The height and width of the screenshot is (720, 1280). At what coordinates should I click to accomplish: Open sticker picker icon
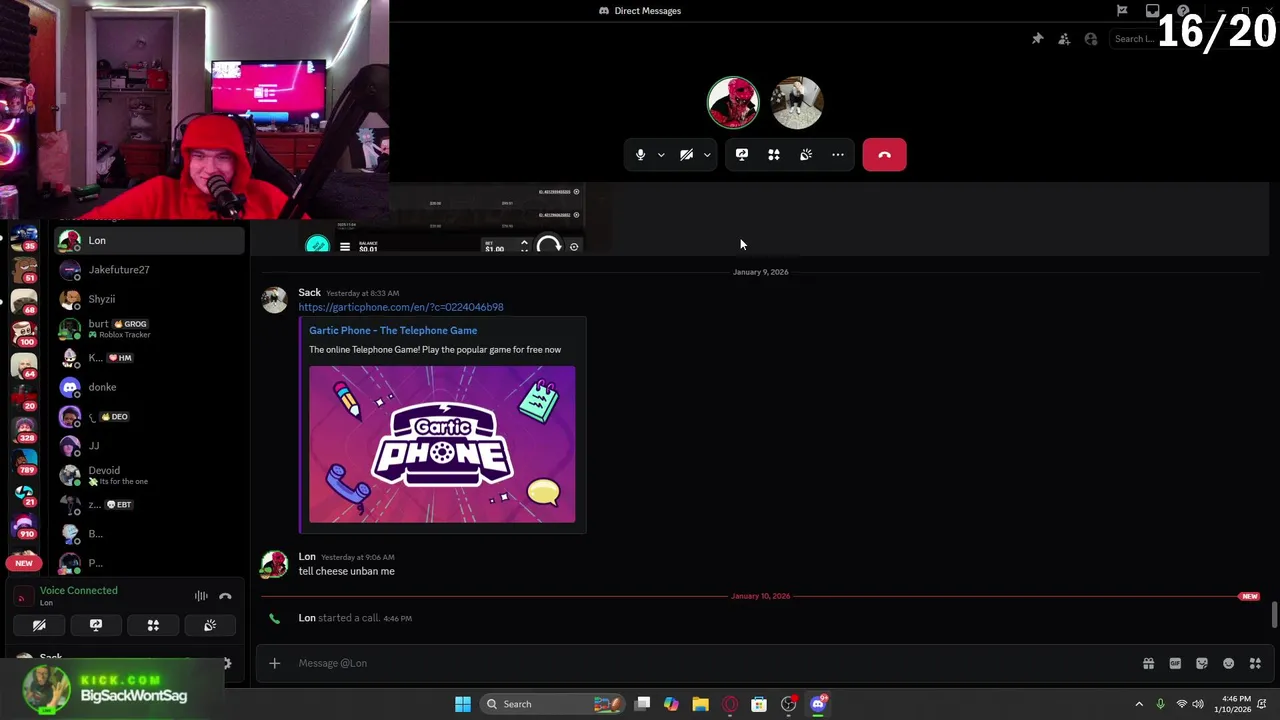(x=1202, y=663)
